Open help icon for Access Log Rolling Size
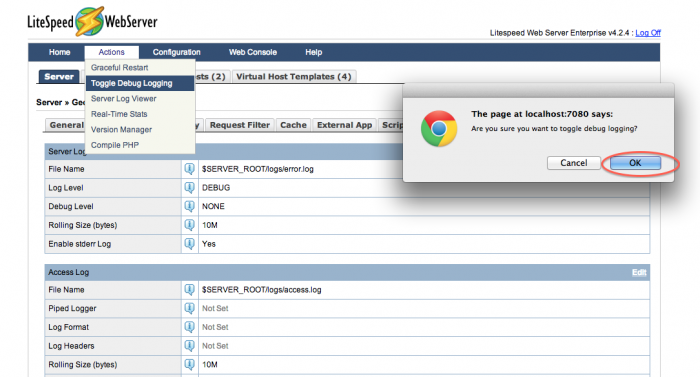Viewport: 700px width, 377px height. 189,365
